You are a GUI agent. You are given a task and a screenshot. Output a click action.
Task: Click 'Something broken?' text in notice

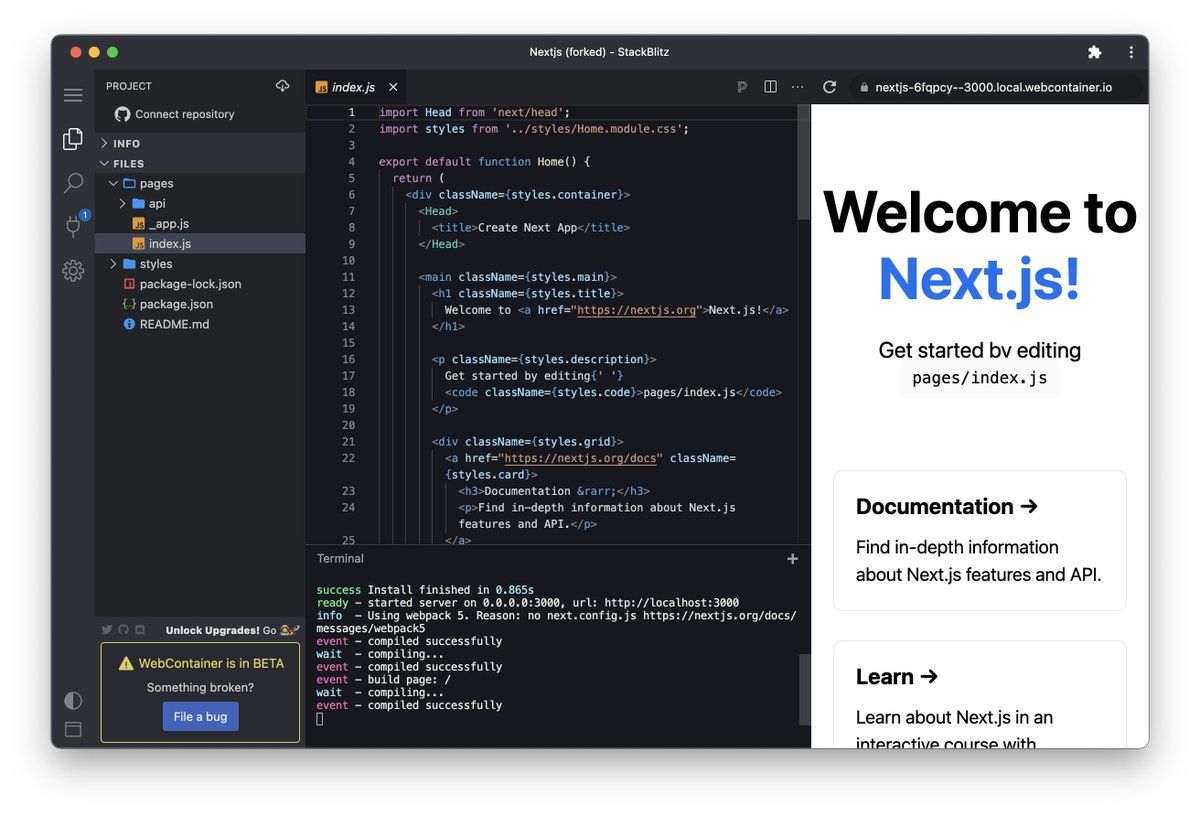tap(200, 687)
